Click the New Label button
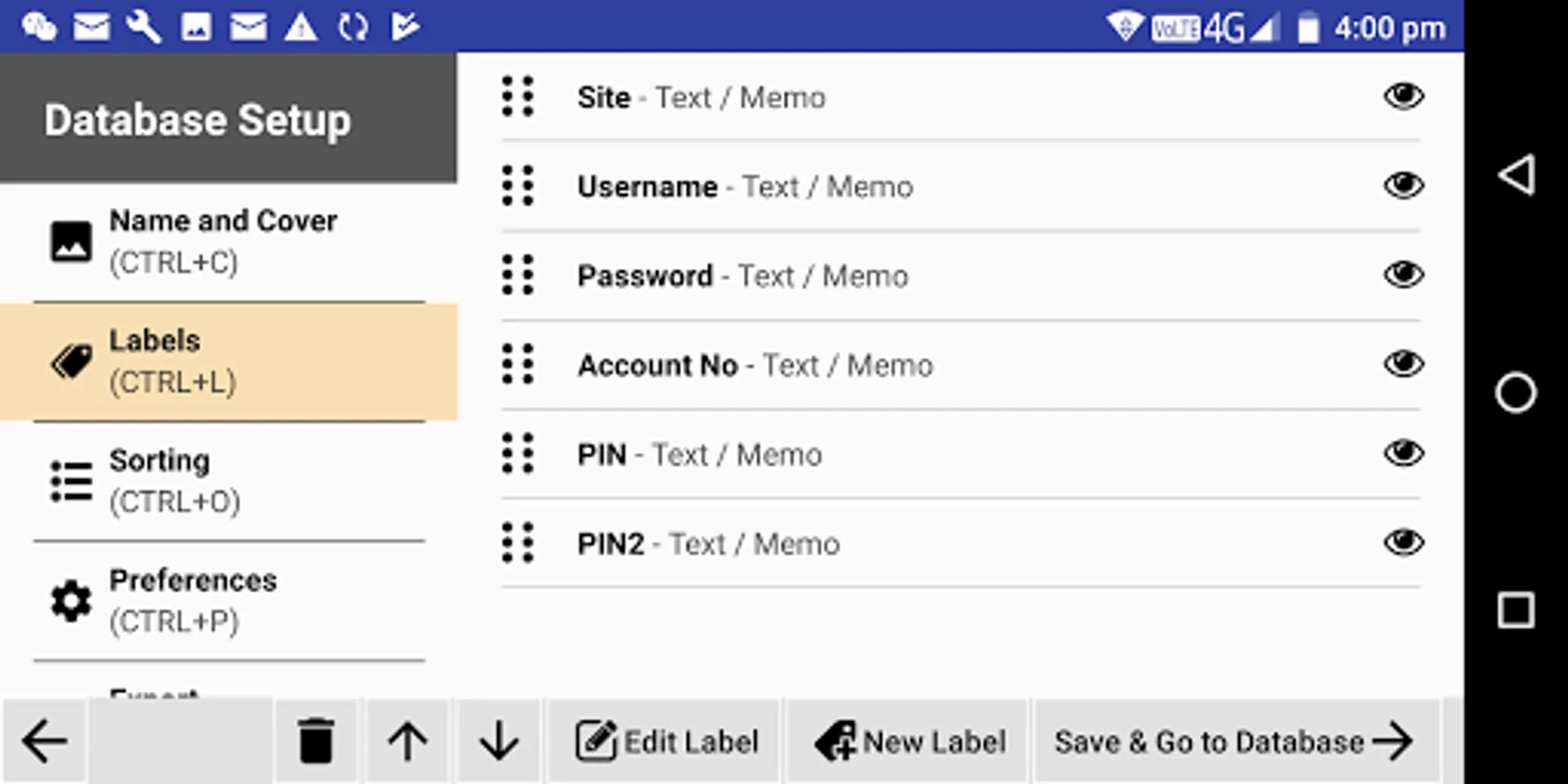The width and height of the screenshot is (1568, 784). (x=909, y=741)
